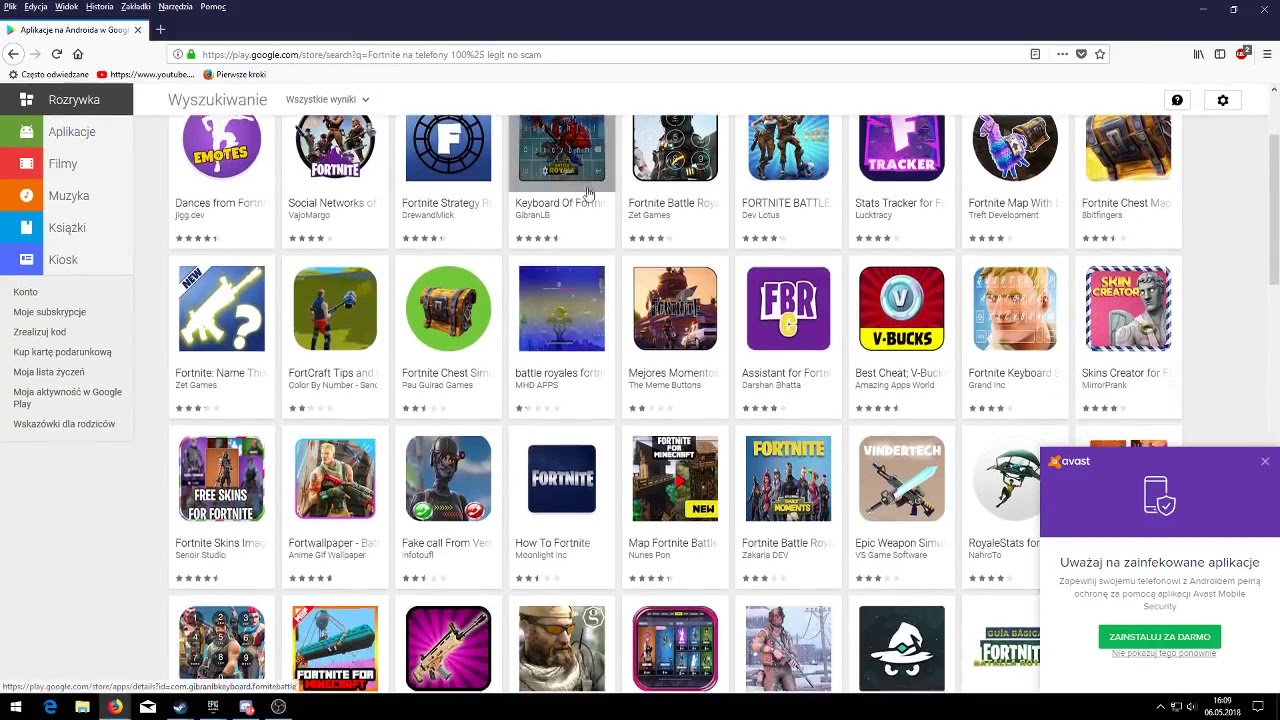Open Play Store help question icon
This screenshot has width=1280, height=720.
click(1177, 100)
